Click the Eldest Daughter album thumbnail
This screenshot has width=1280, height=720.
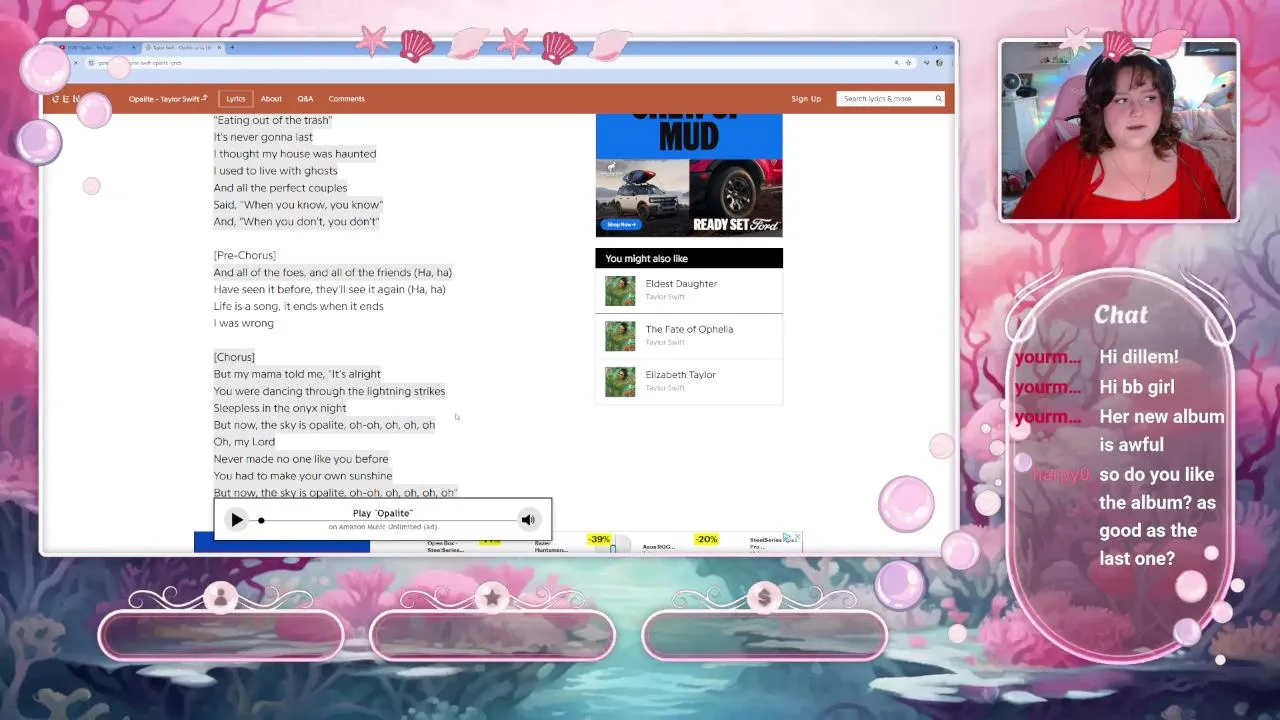[x=620, y=291]
